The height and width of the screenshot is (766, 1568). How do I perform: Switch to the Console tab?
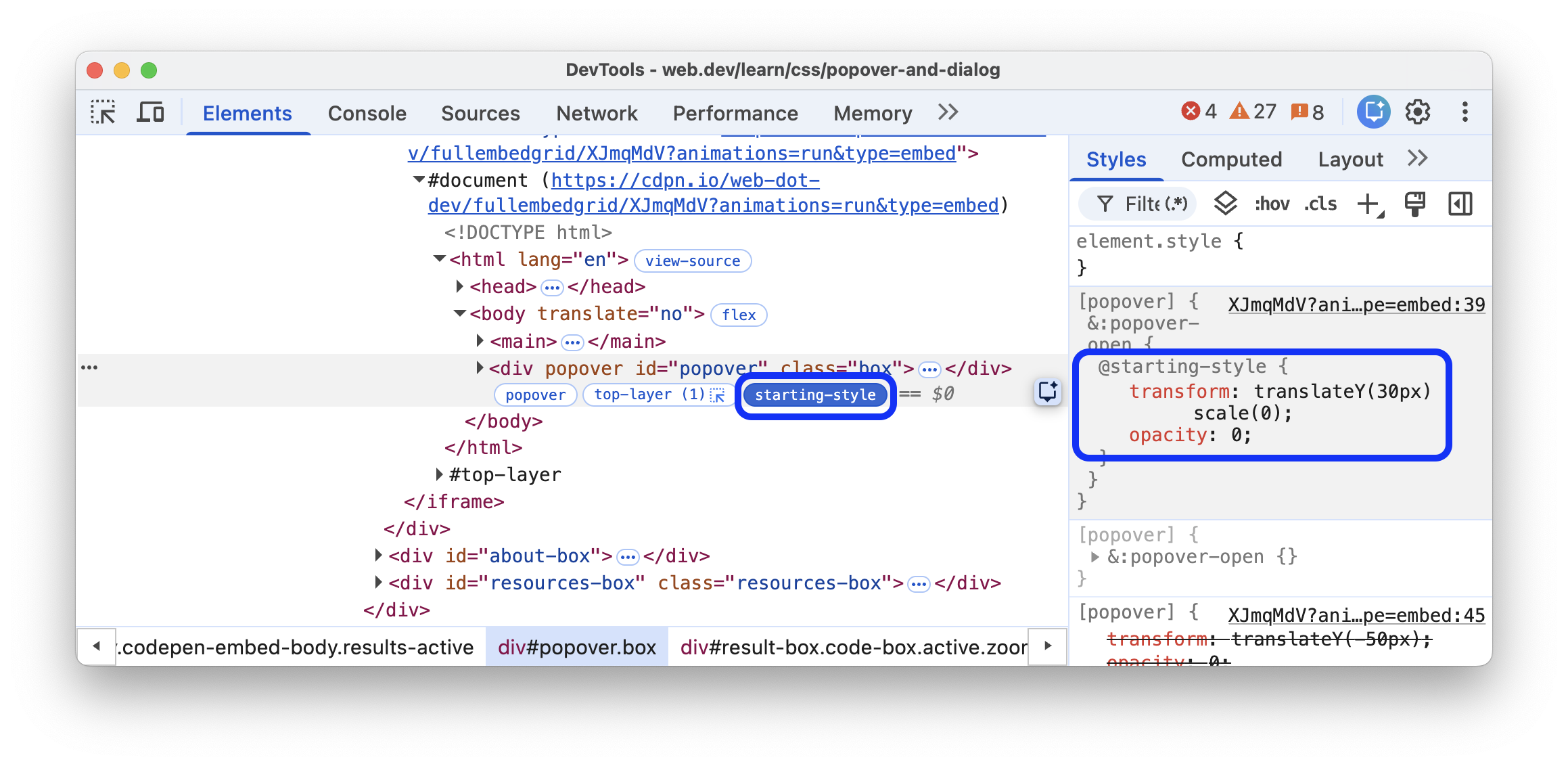(367, 113)
